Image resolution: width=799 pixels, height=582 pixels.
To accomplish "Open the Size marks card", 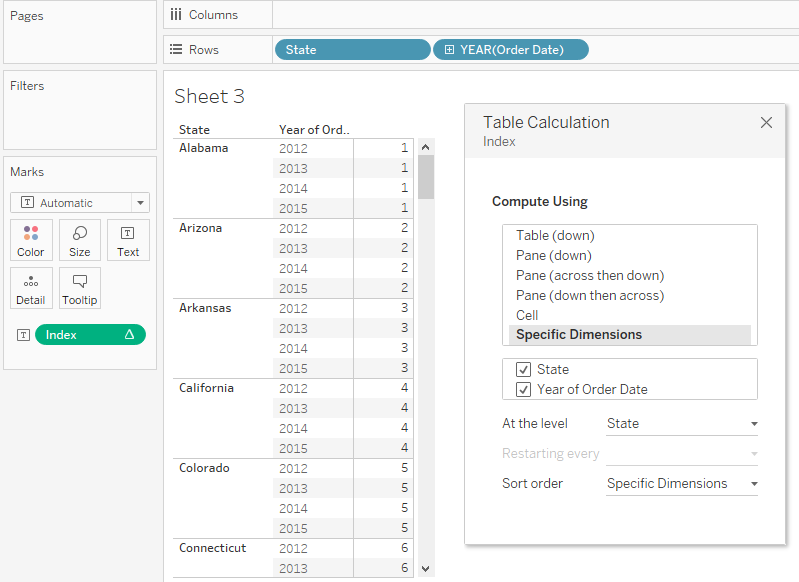I will point(79,240).
